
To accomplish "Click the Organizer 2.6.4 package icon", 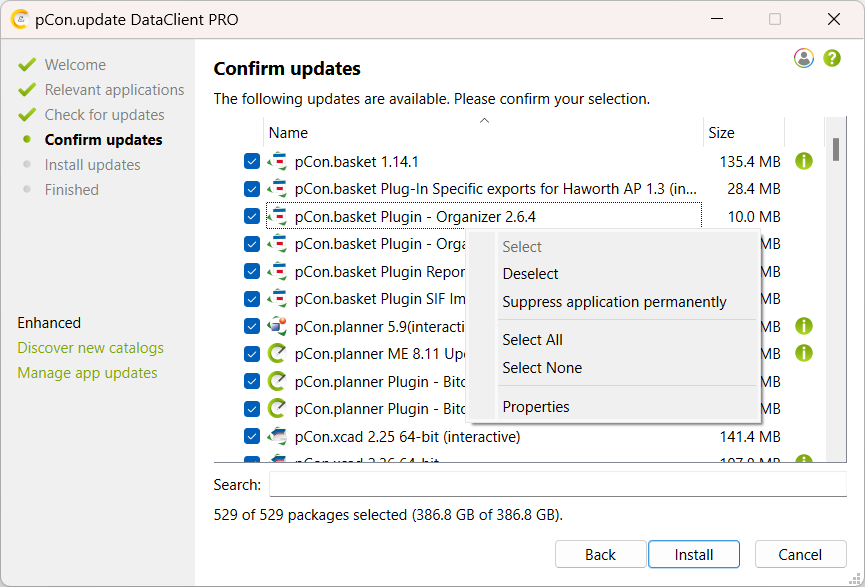I will (277, 216).
